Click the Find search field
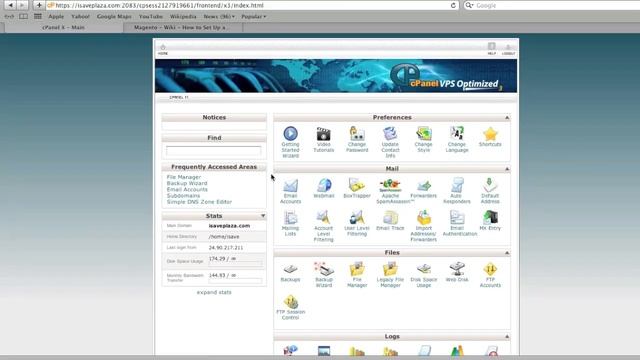 point(213,151)
